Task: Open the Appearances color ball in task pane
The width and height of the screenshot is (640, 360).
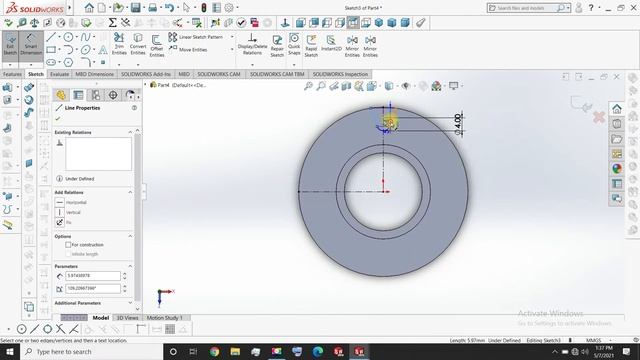Action: [x=617, y=168]
